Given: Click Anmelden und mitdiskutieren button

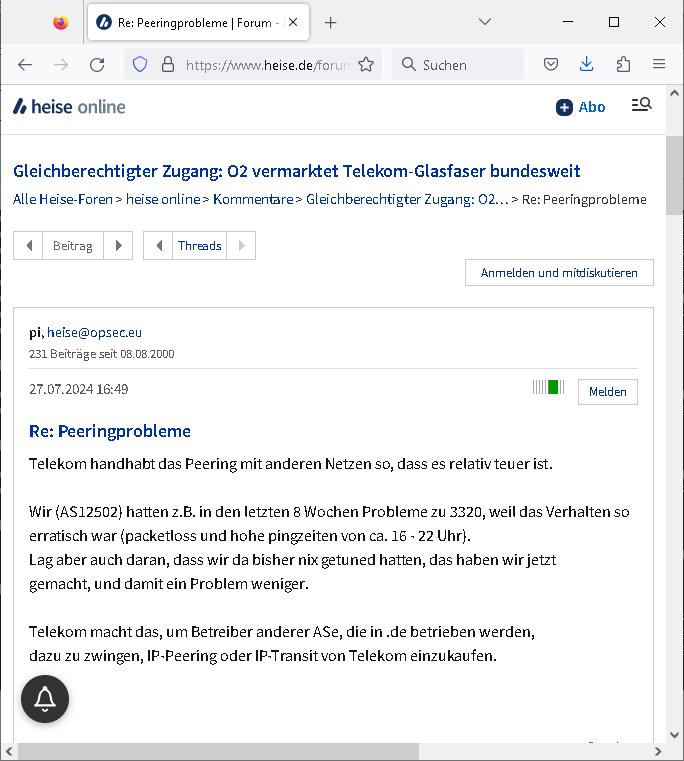Looking at the screenshot, I should coord(559,273).
